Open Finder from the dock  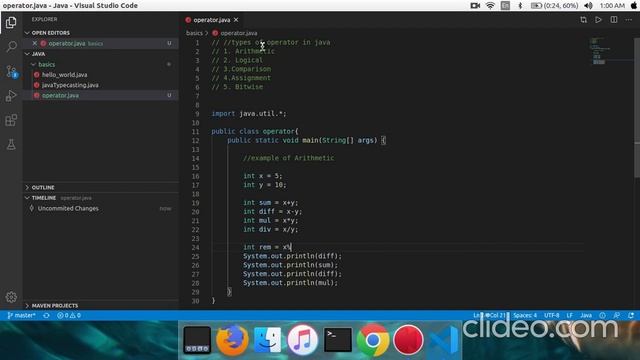[267, 340]
